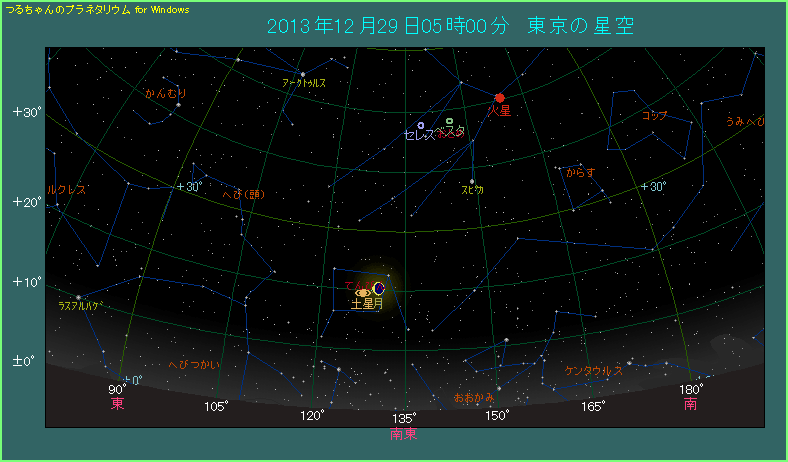Screen dimensions: 788x462
Task: Click the かんむり (Corona Borealis) constellation label
Action: tap(166, 93)
